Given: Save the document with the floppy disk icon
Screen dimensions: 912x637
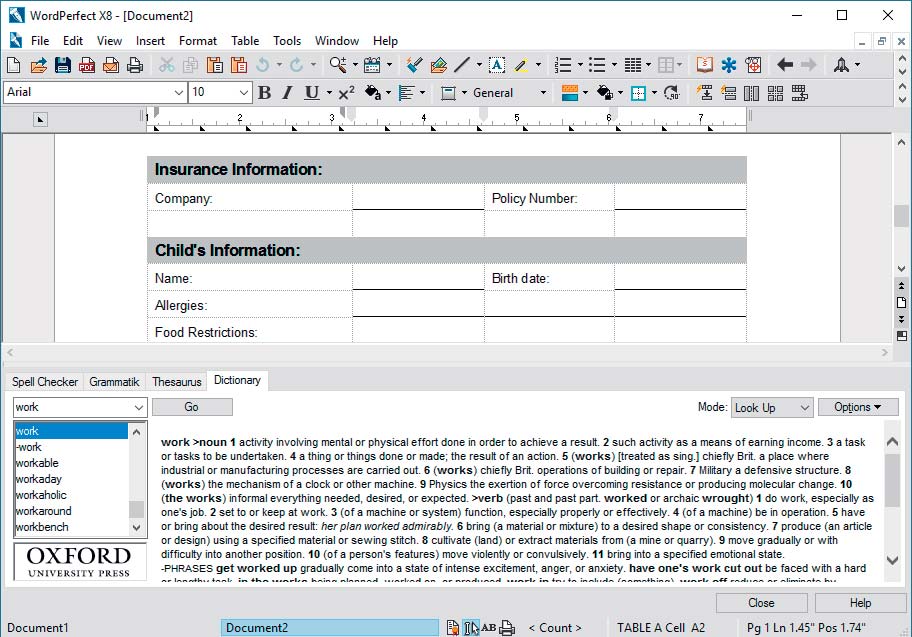Looking at the screenshot, I should coord(63,65).
